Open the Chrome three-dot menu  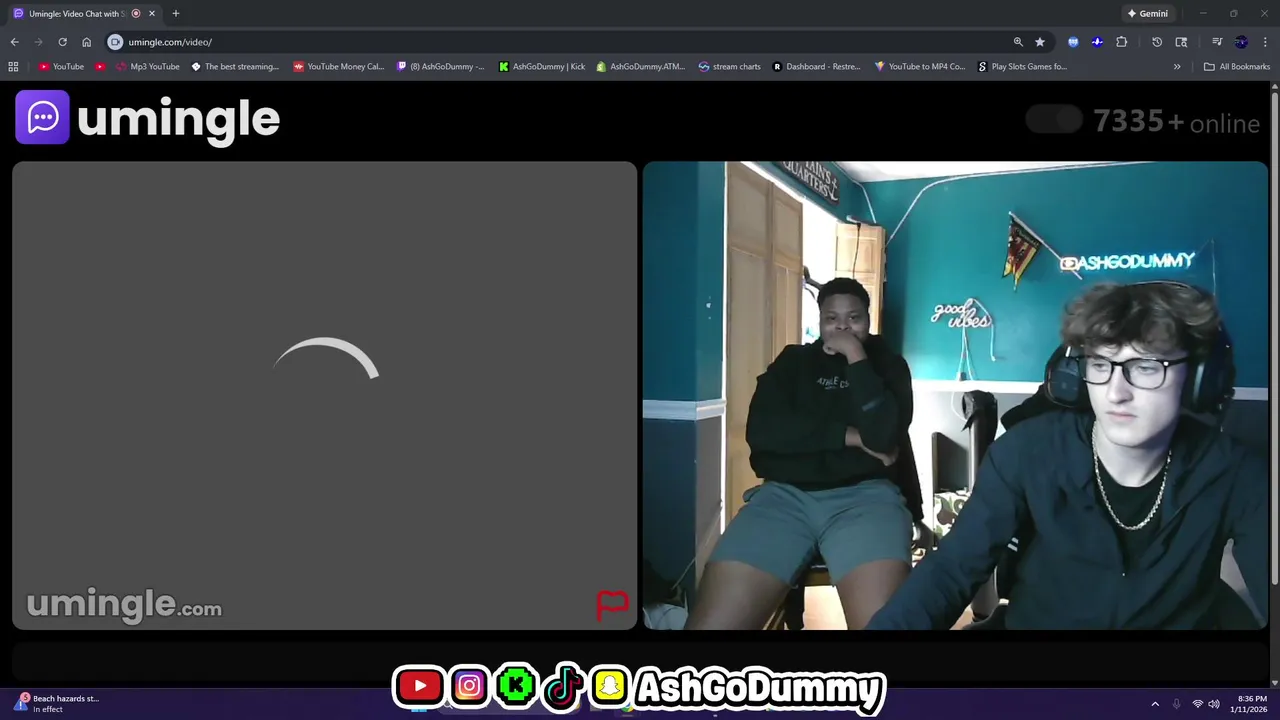click(x=1265, y=42)
